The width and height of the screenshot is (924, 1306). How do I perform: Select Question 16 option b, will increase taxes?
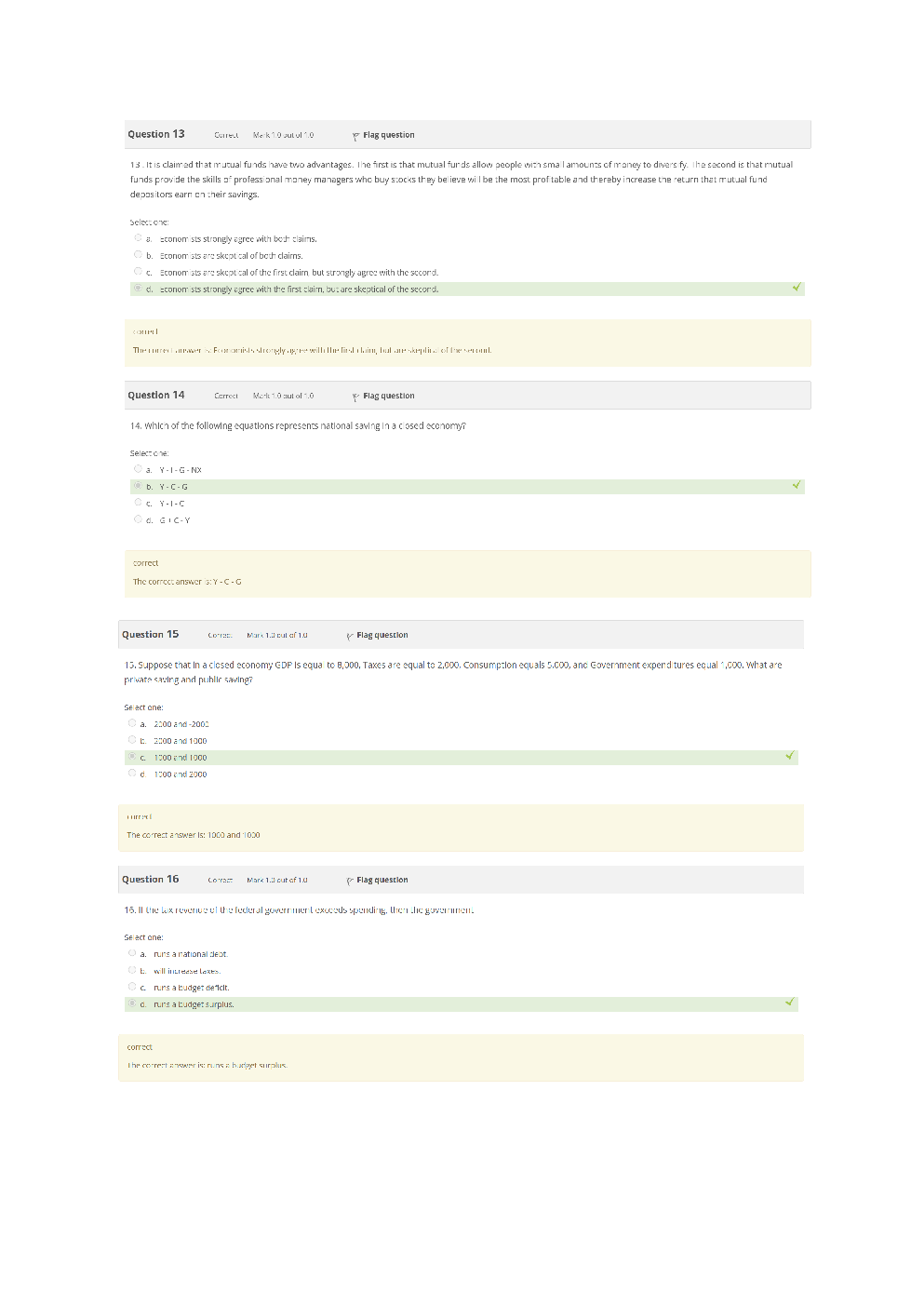pos(132,970)
